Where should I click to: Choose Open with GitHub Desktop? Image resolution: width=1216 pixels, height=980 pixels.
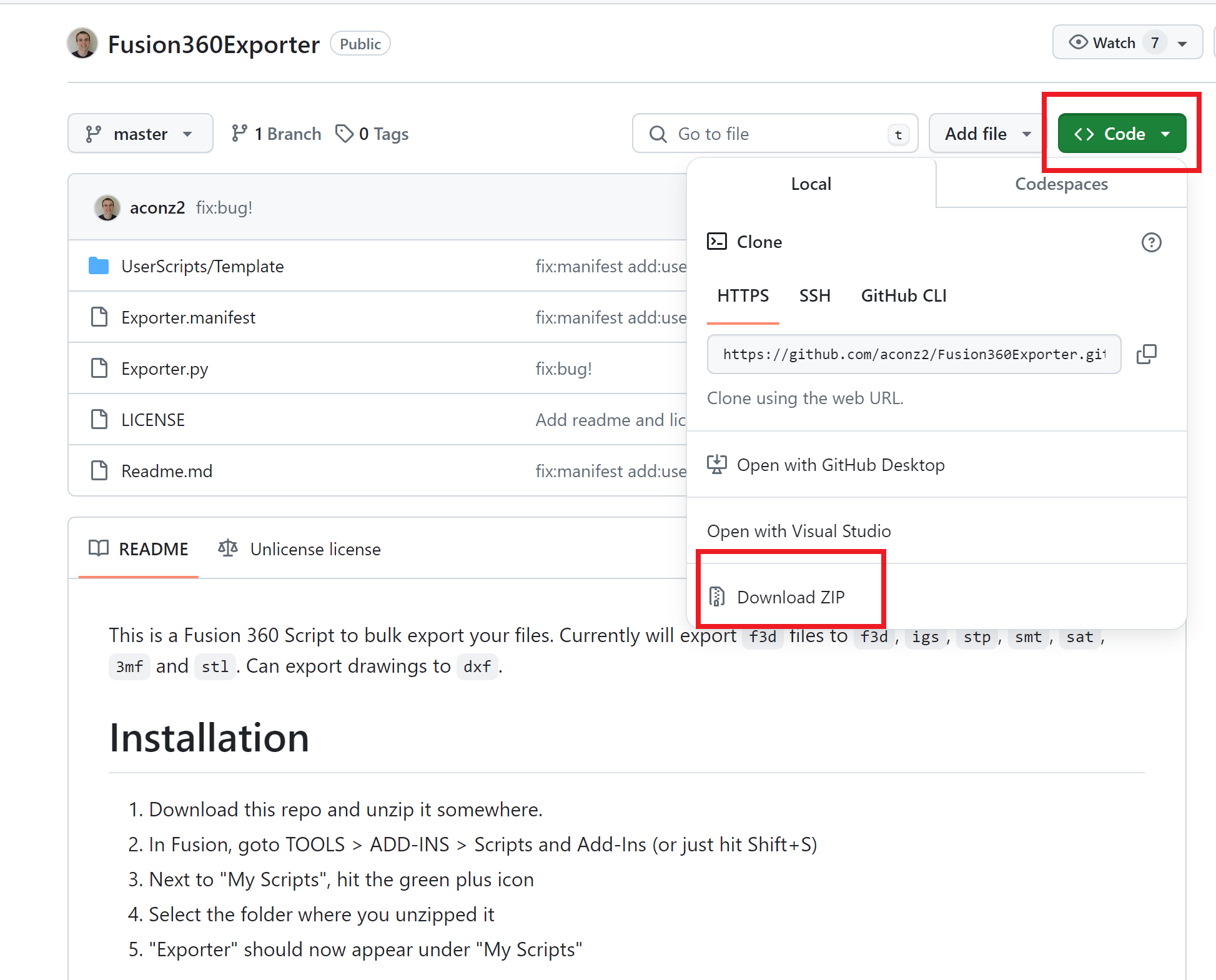(840, 465)
